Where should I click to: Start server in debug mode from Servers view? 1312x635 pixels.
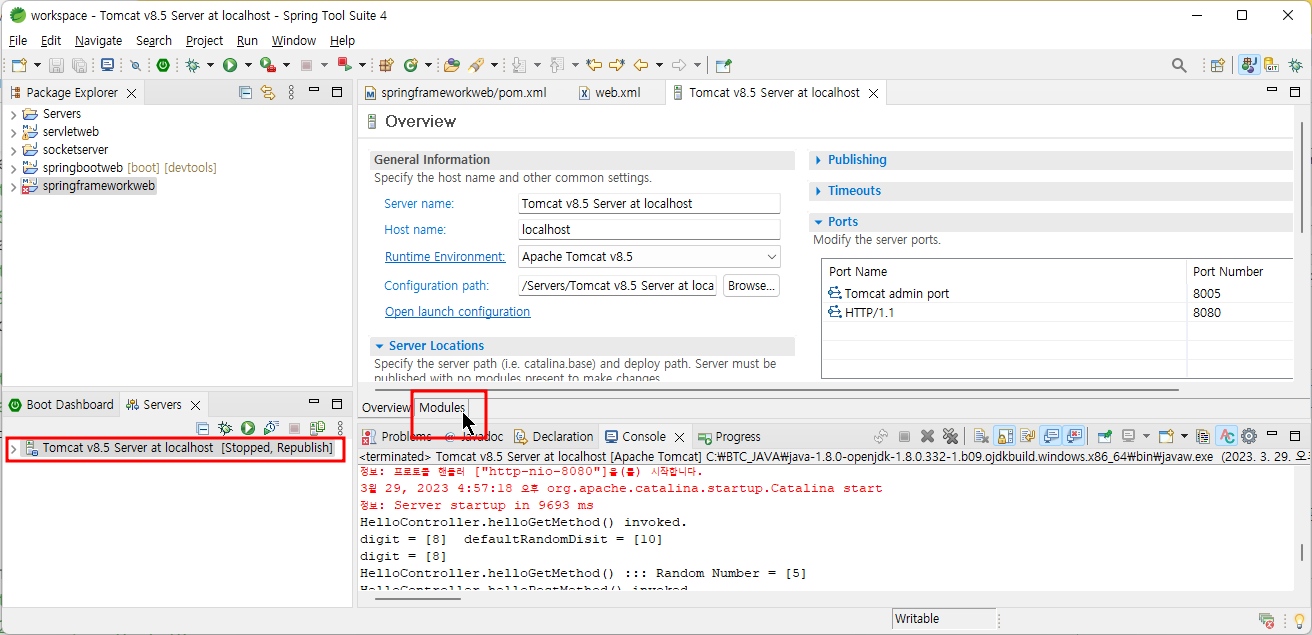click(226, 428)
